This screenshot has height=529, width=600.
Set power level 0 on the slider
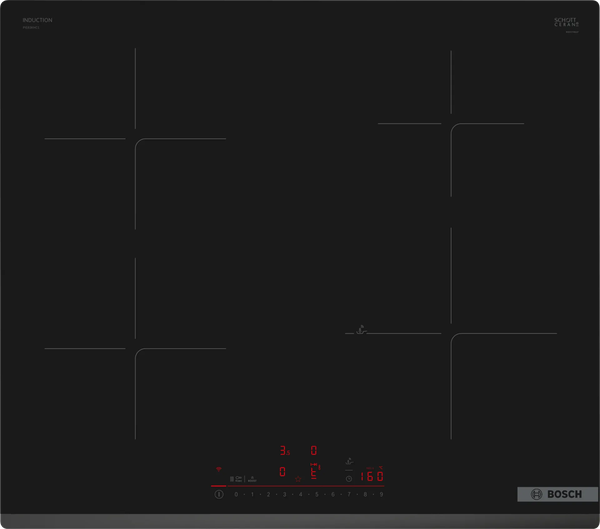tap(236, 494)
